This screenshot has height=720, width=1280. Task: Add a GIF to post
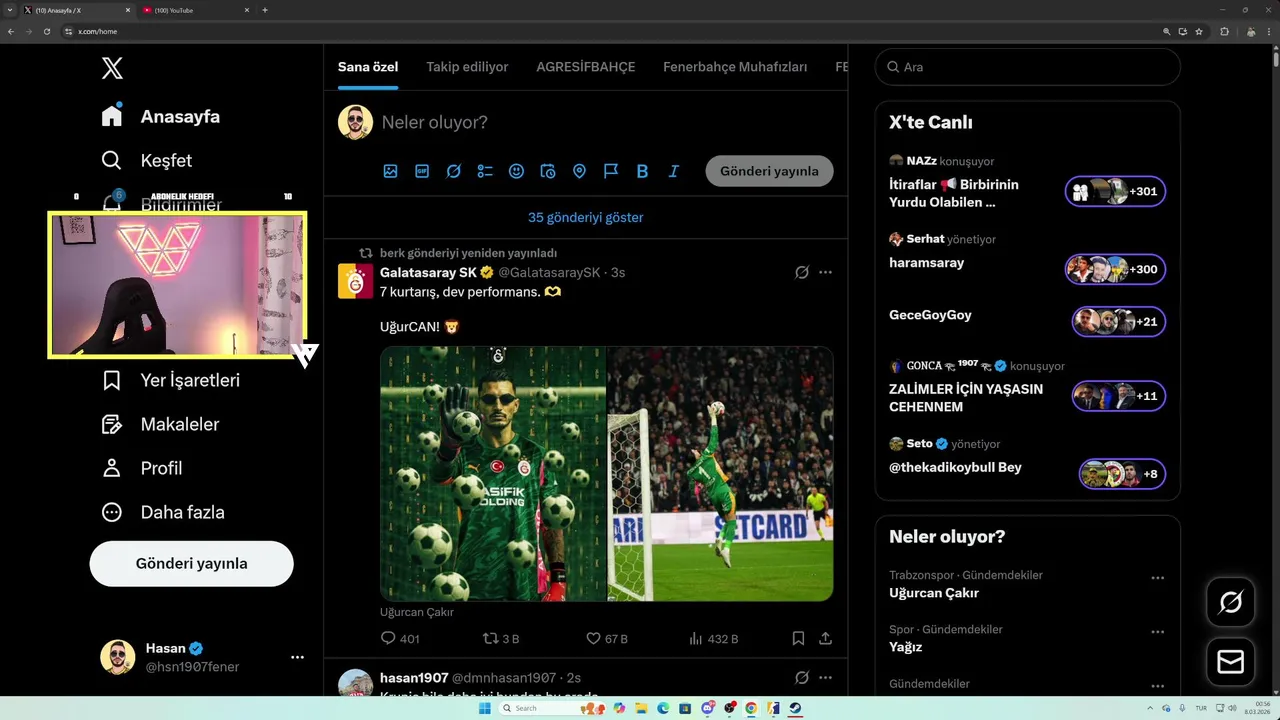(x=422, y=171)
